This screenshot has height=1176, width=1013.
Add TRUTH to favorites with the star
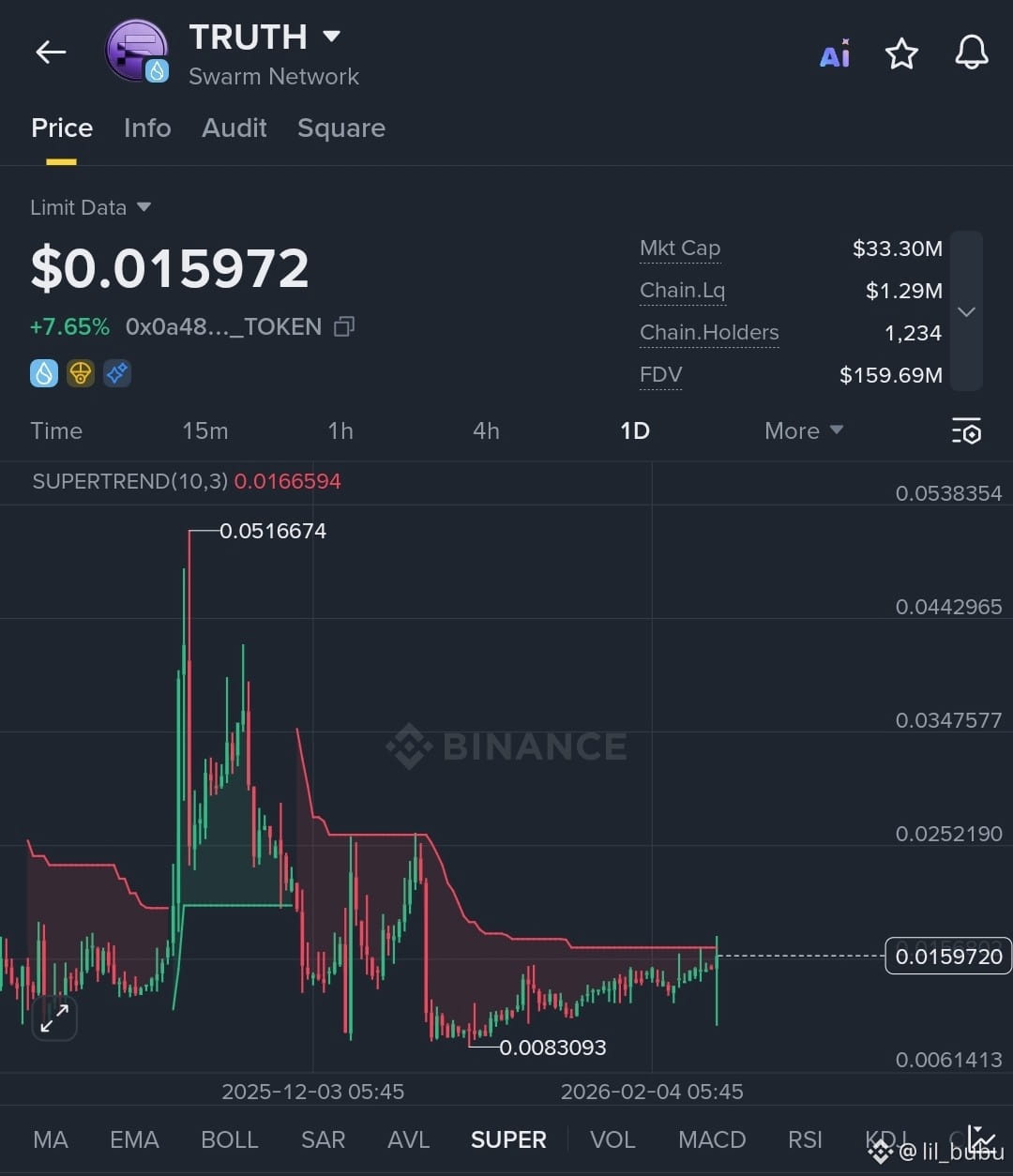pyautogui.click(x=901, y=53)
